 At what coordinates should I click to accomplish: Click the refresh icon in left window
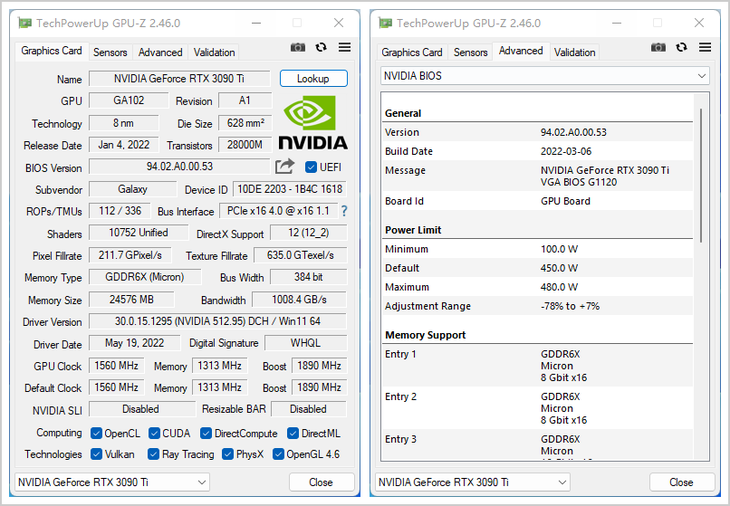321,47
